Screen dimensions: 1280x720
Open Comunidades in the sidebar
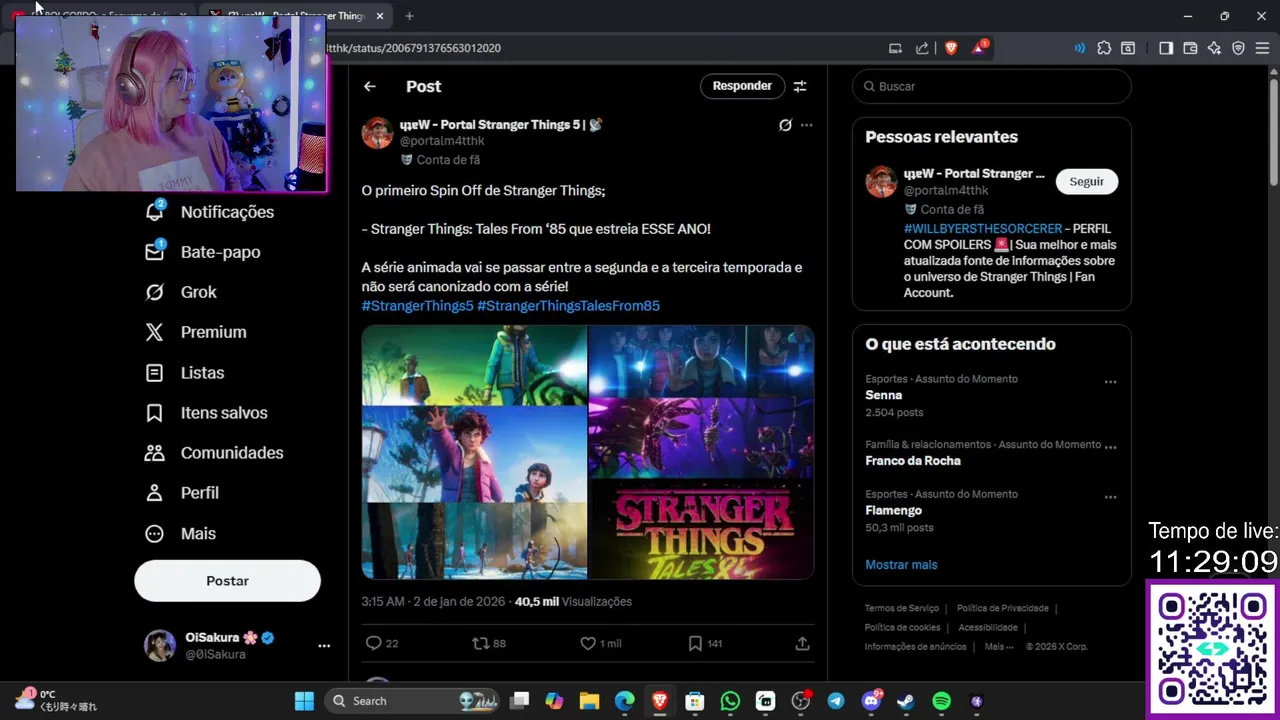(x=214, y=453)
